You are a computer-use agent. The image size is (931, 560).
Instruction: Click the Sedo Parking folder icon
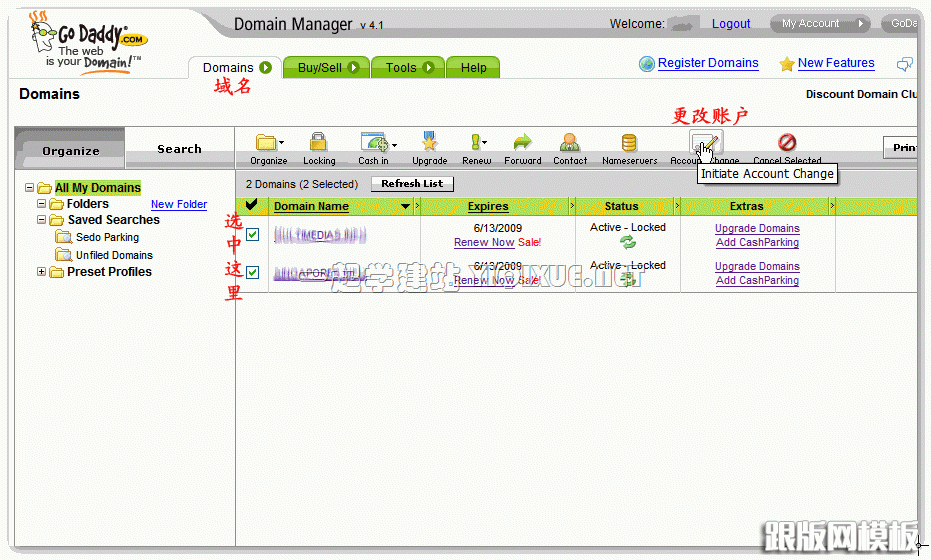click(x=63, y=238)
